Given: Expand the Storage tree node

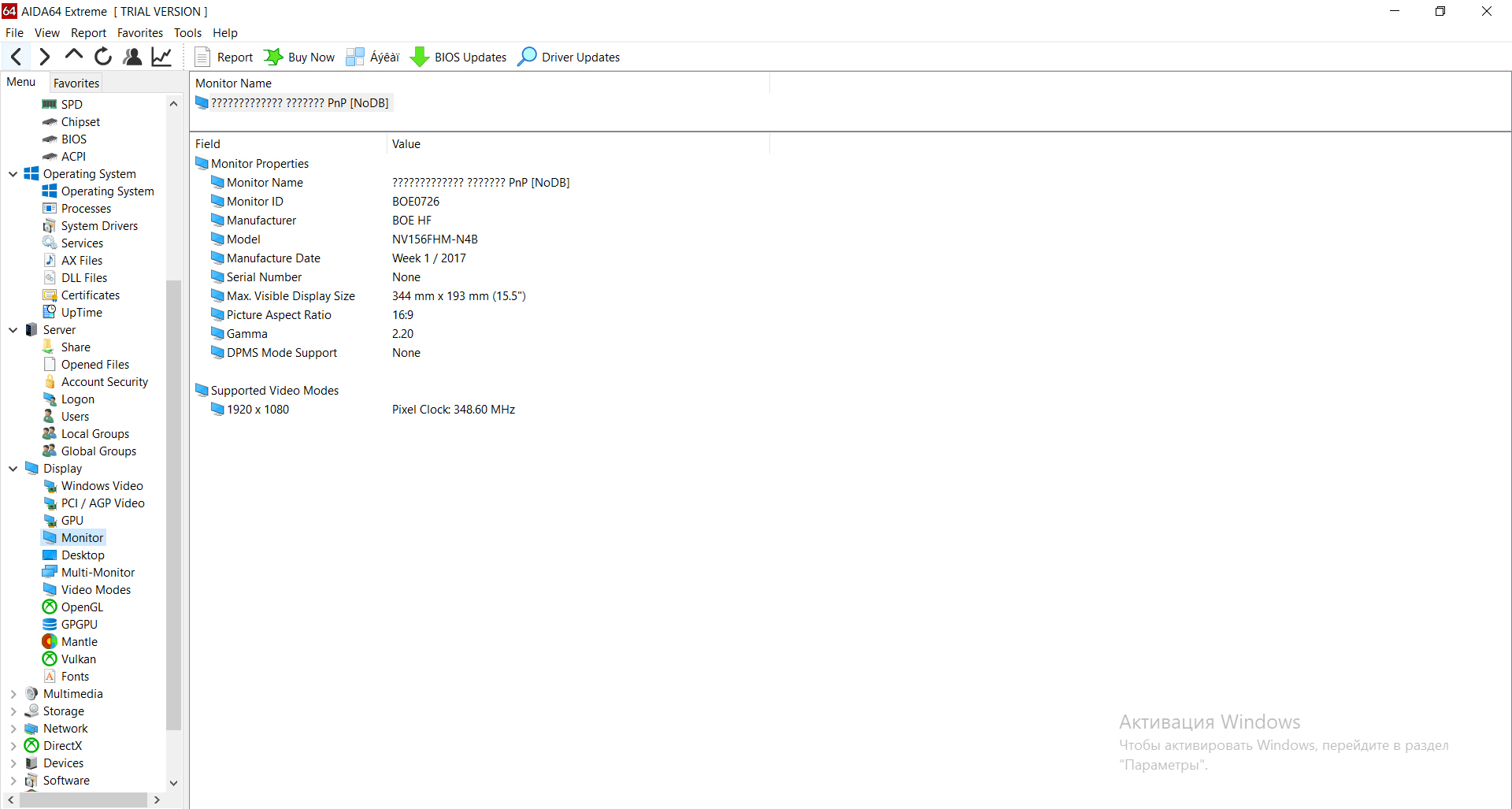Looking at the screenshot, I should pos(13,711).
